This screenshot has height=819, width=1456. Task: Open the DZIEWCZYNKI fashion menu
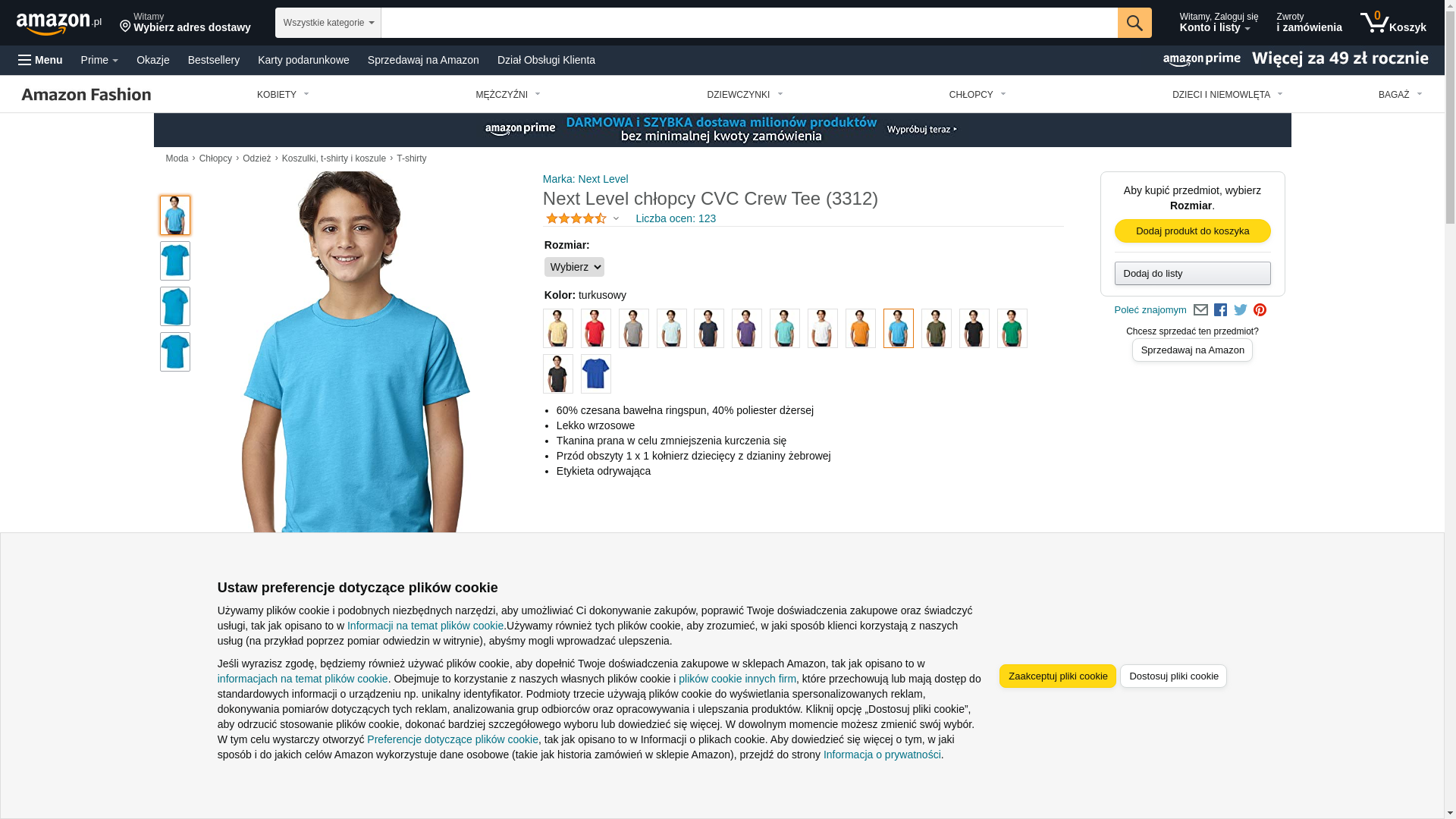pos(745,95)
